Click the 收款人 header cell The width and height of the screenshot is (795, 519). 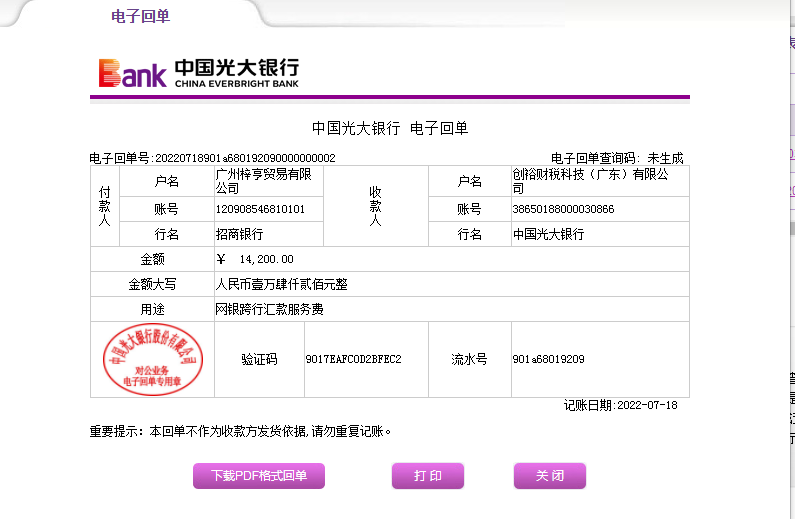(x=376, y=206)
